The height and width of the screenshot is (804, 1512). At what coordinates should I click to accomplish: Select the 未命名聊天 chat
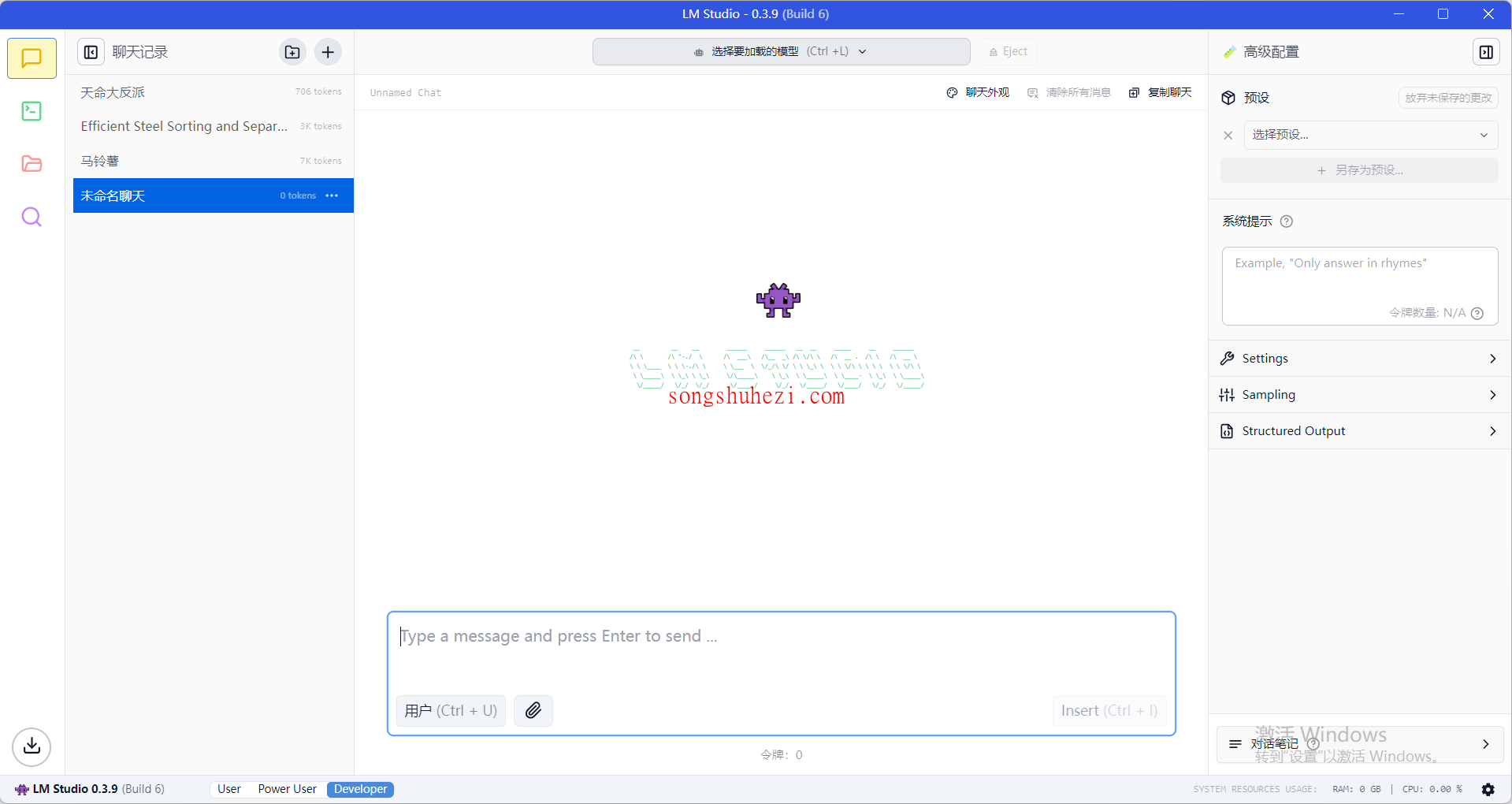click(213, 195)
